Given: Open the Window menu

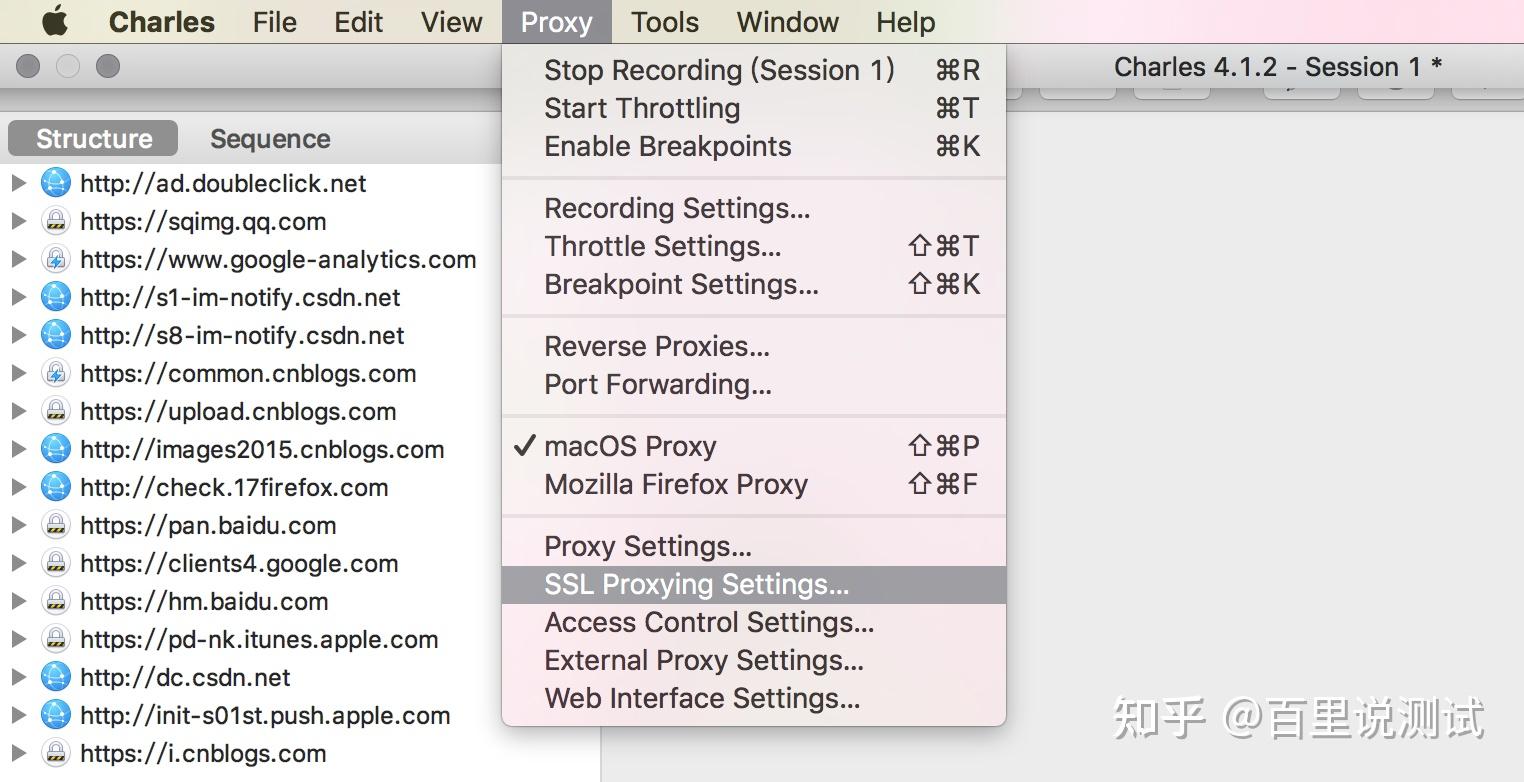Looking at the screenshot, I should tap(788, 22).
